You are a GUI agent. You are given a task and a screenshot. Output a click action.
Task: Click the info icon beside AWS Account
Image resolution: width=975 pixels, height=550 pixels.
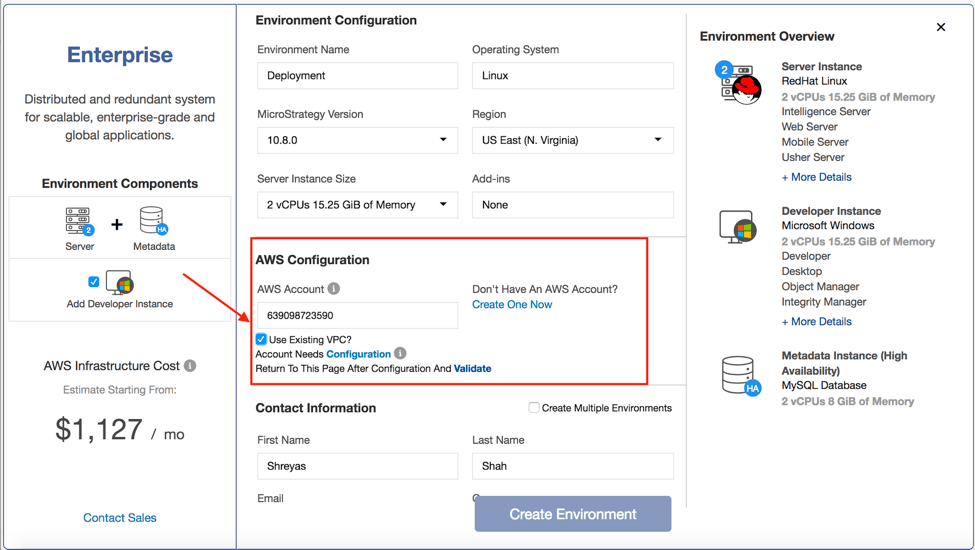(x=334, y=289)
